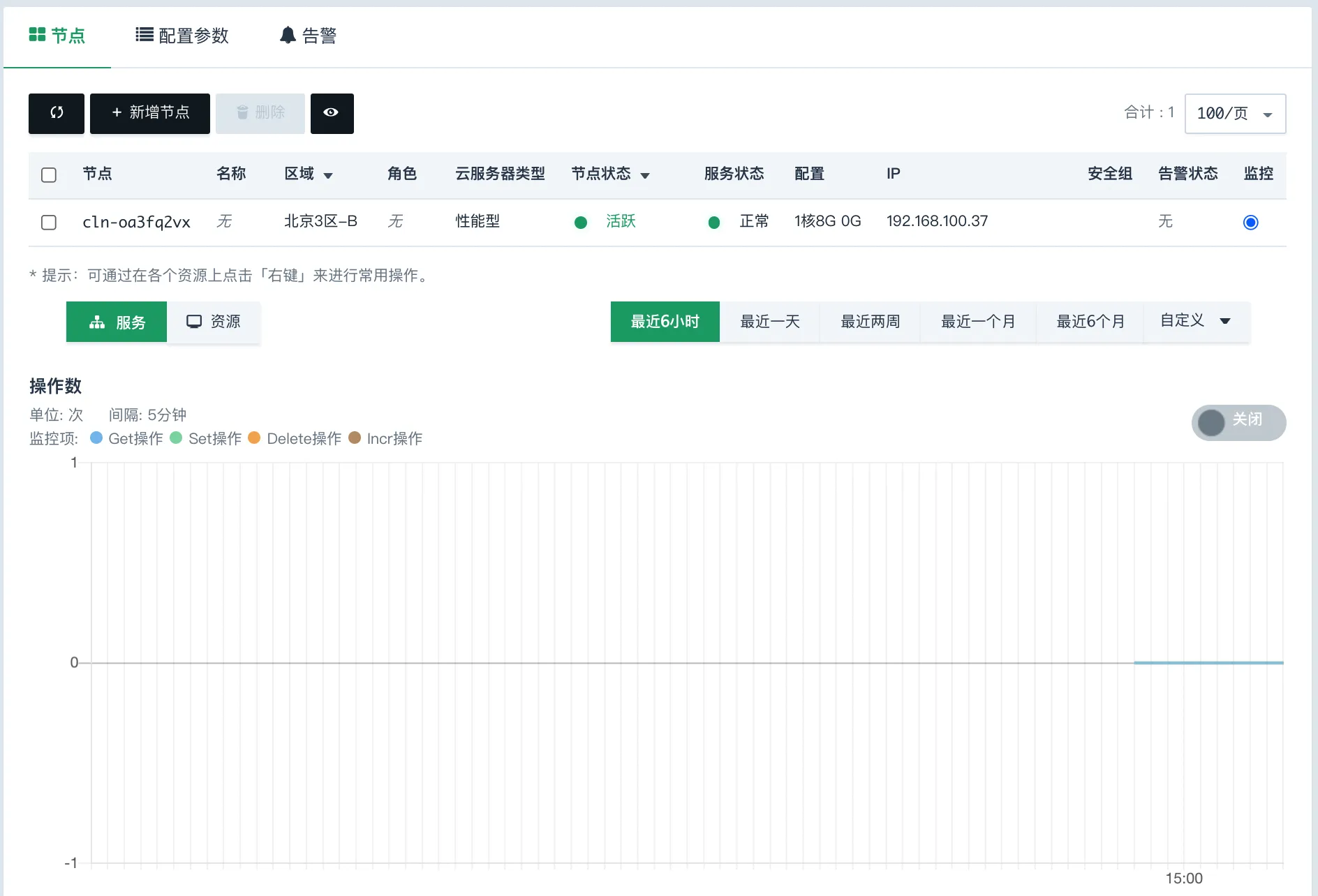Toggle the Delete操作 orange legend item

coord(295,438)
